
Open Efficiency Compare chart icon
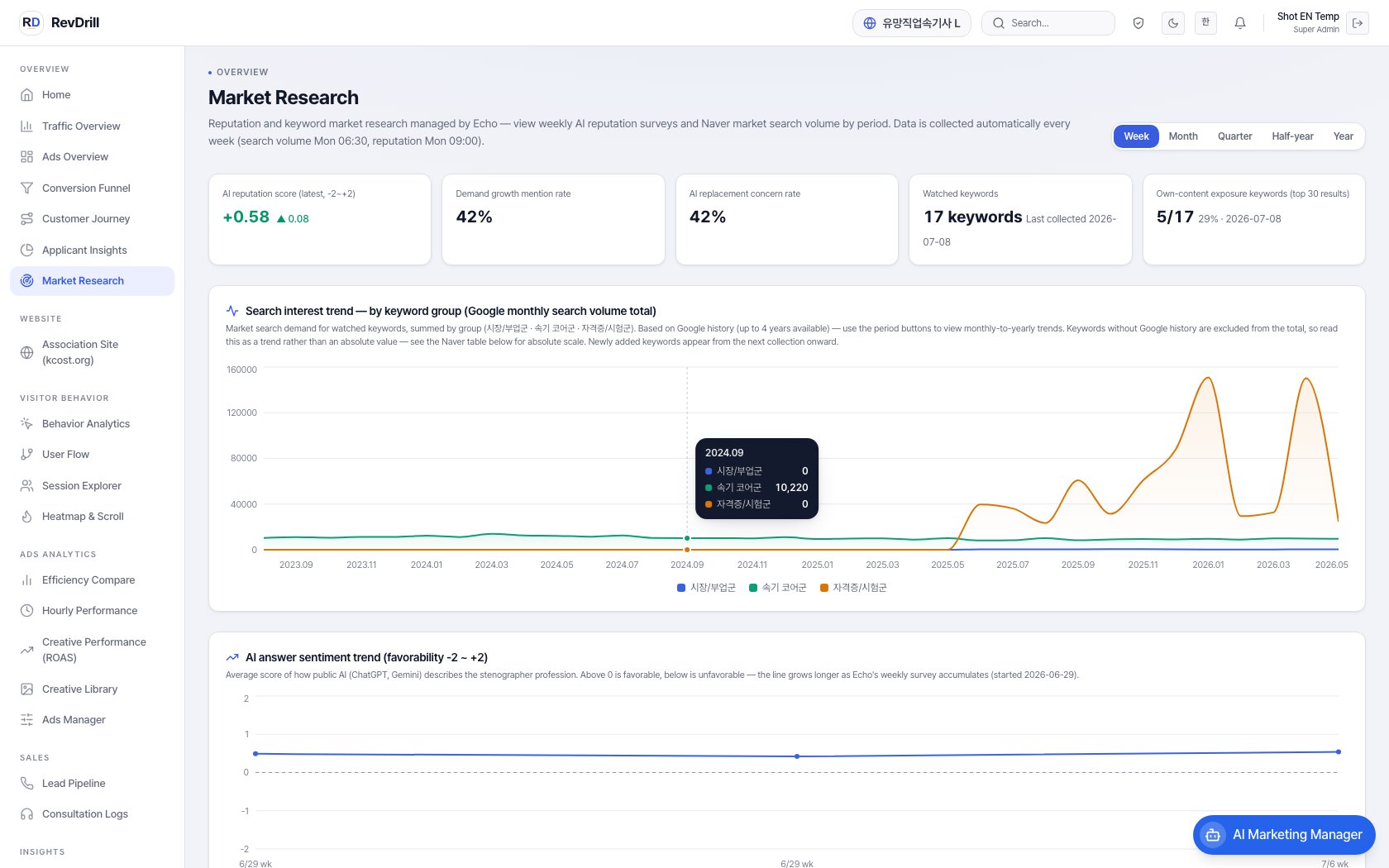click(27, 580)
